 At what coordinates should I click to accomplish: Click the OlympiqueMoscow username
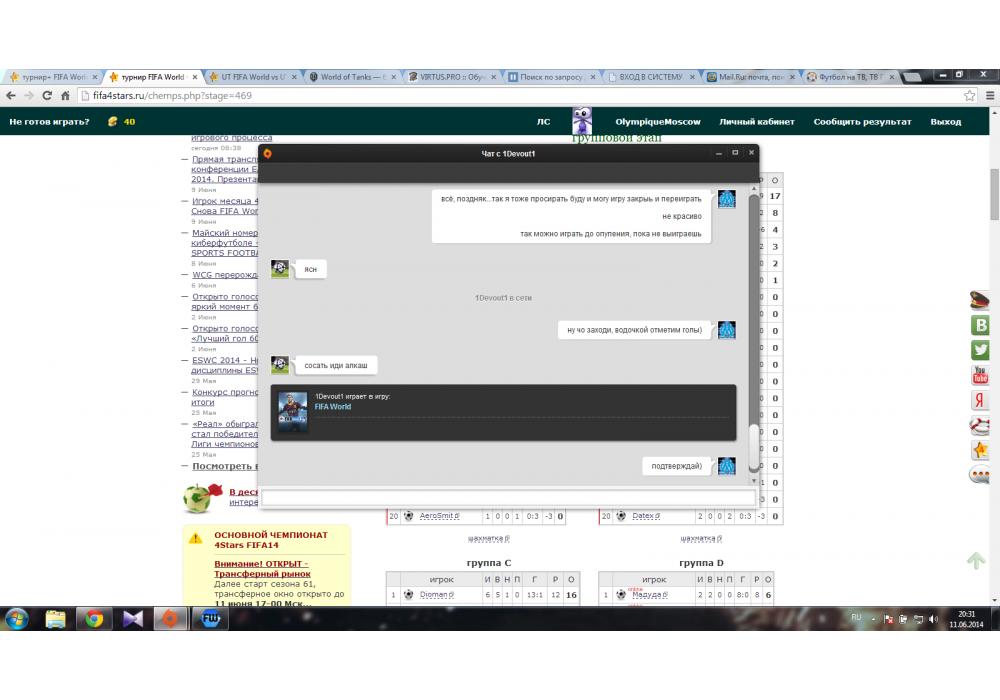pyautogui.click(x=658, y=122)
